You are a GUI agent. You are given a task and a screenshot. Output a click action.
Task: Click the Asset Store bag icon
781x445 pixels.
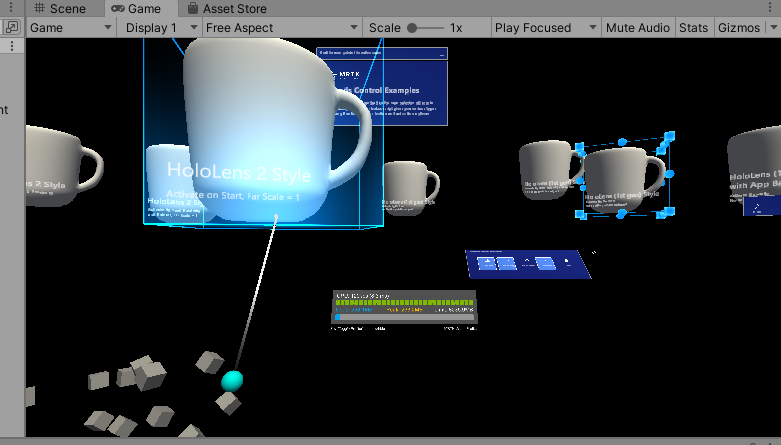(192, 8)
